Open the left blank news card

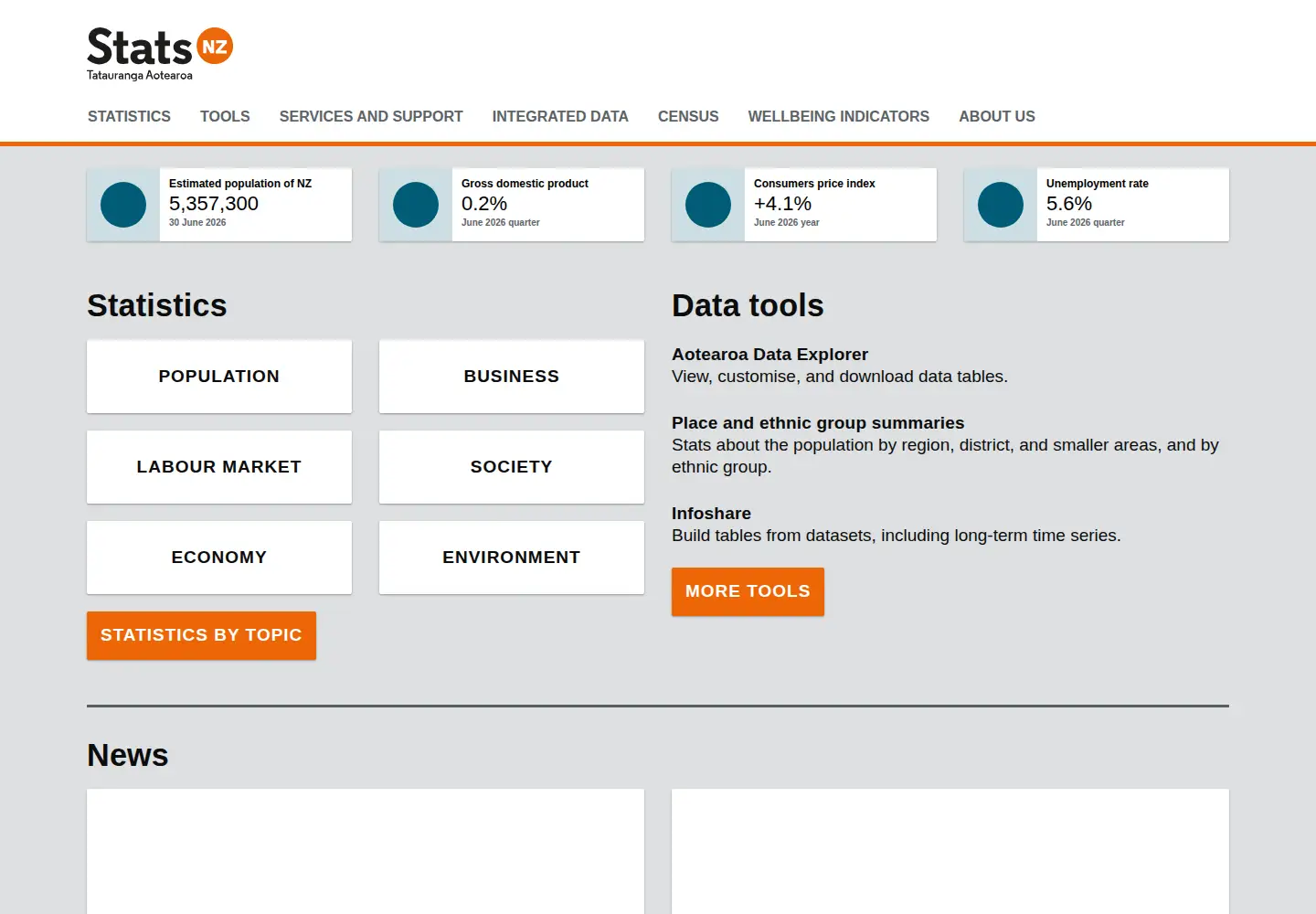(x=366, y=851)
